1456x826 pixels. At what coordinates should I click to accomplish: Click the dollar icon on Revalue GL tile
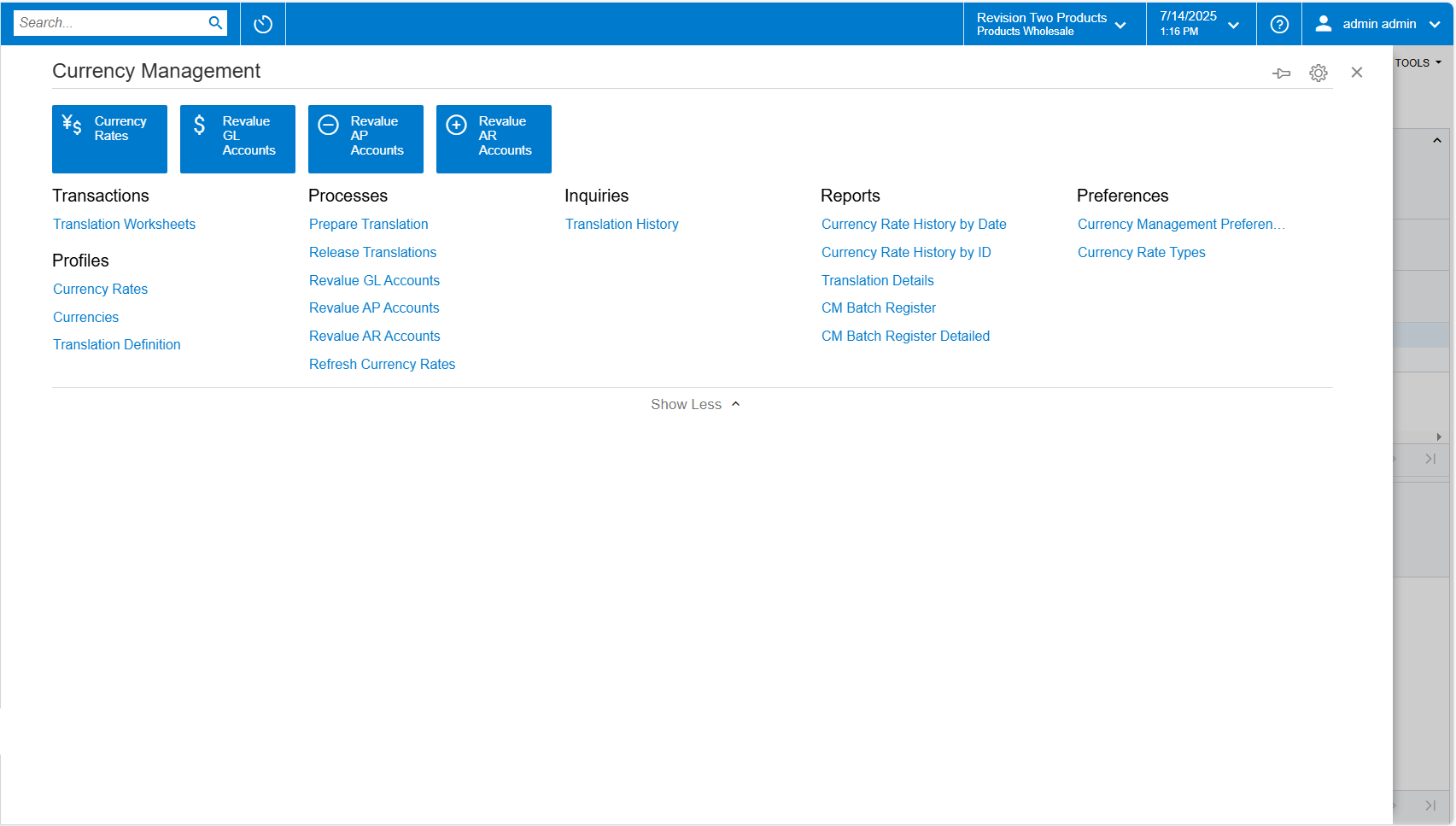[200, 126]
